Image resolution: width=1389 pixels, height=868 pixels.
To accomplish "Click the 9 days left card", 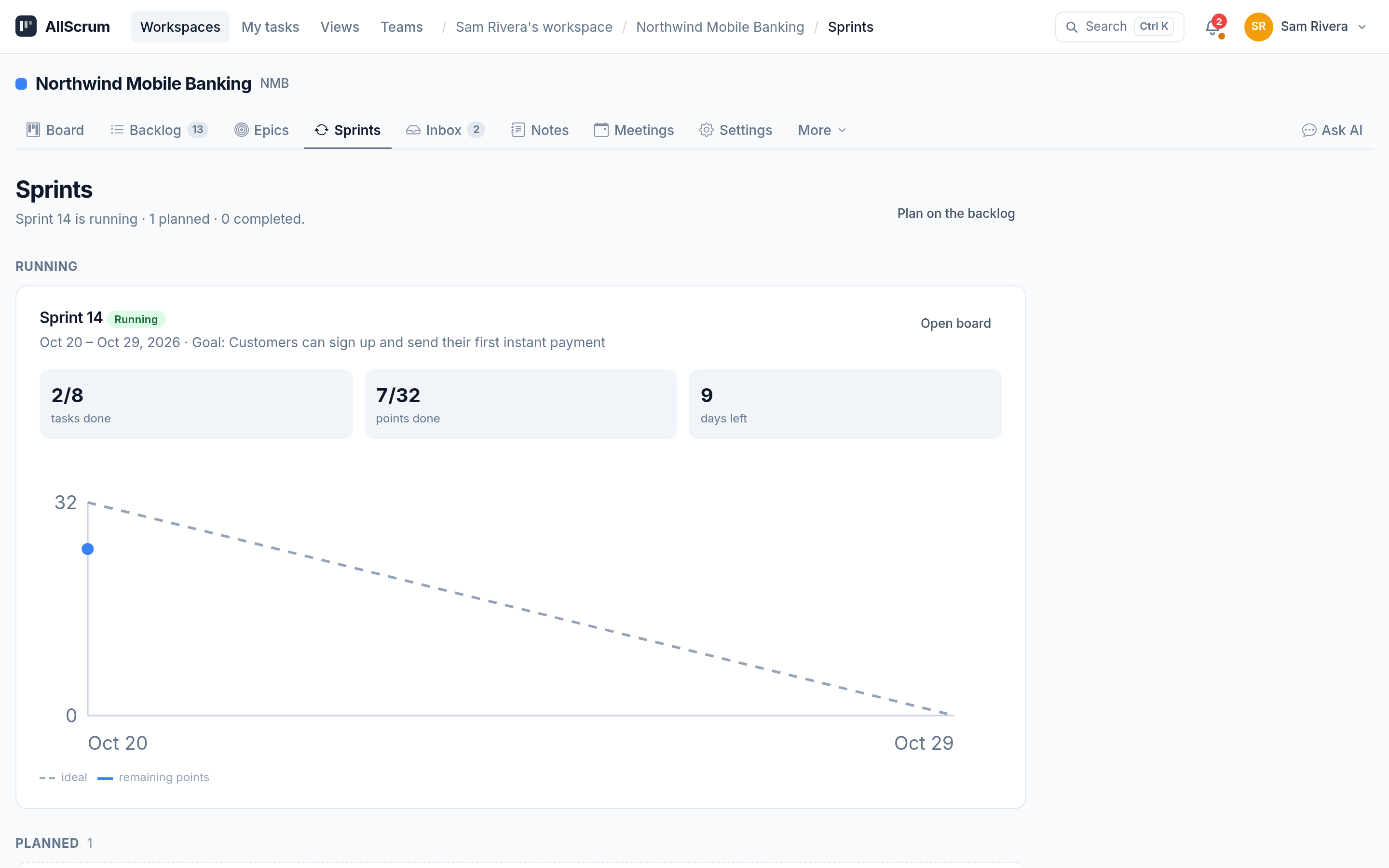I will coord(845,404).
